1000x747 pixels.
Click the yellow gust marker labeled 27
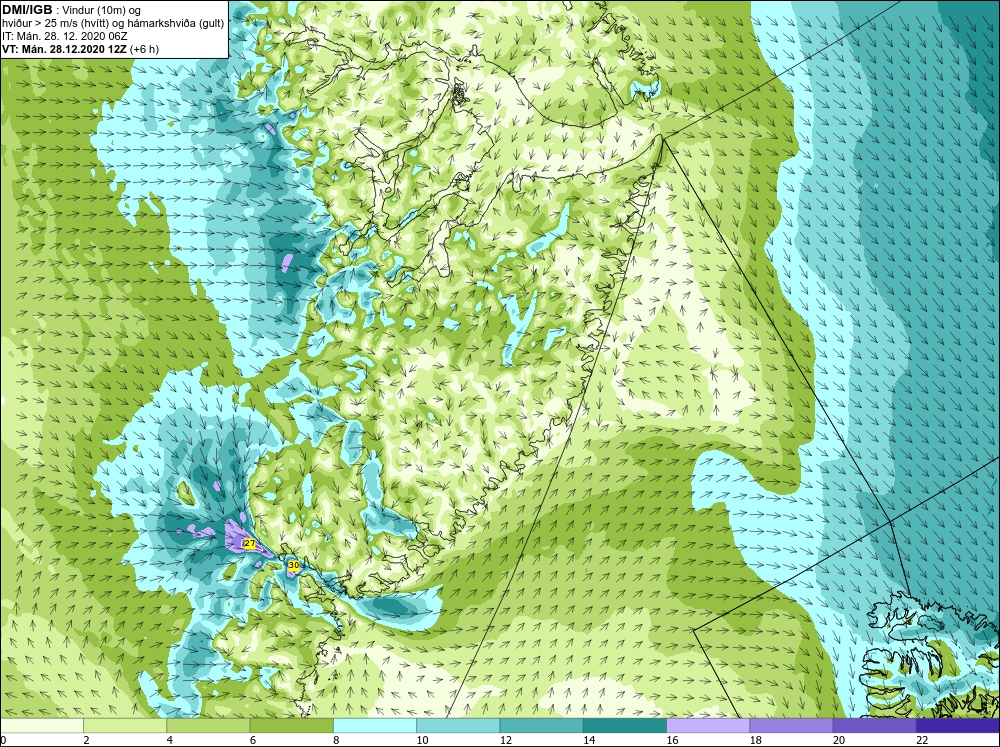pos(249,544)
